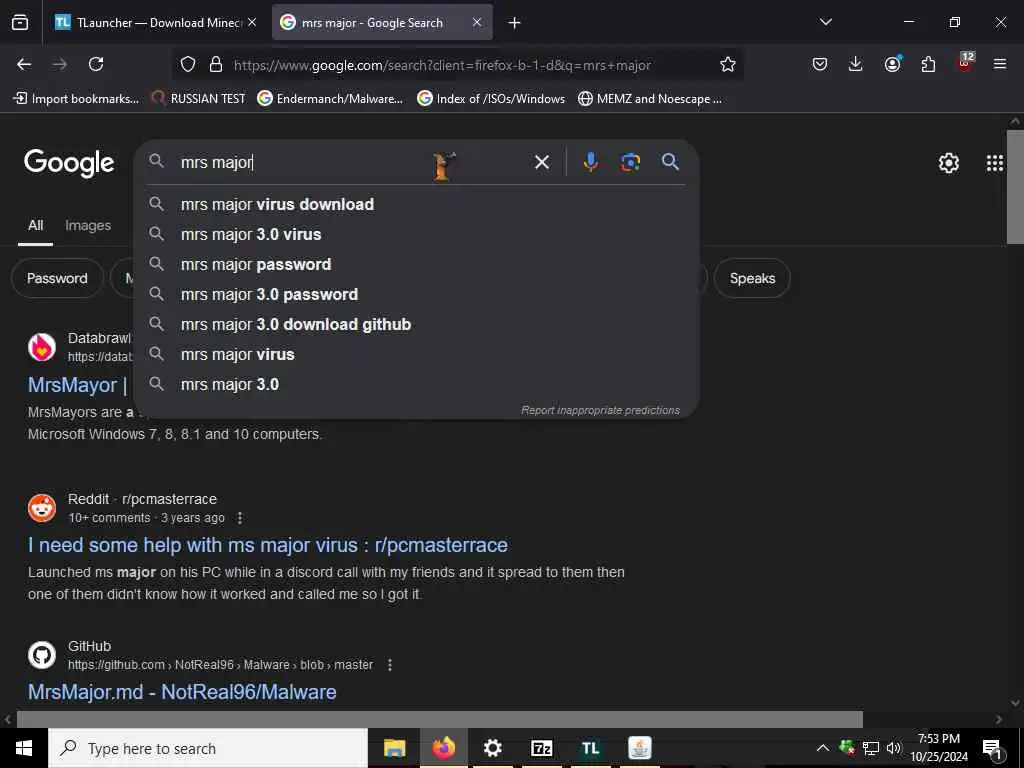Apply the Password filter chip
1024x768 pixels.
(x=57, y=278)
